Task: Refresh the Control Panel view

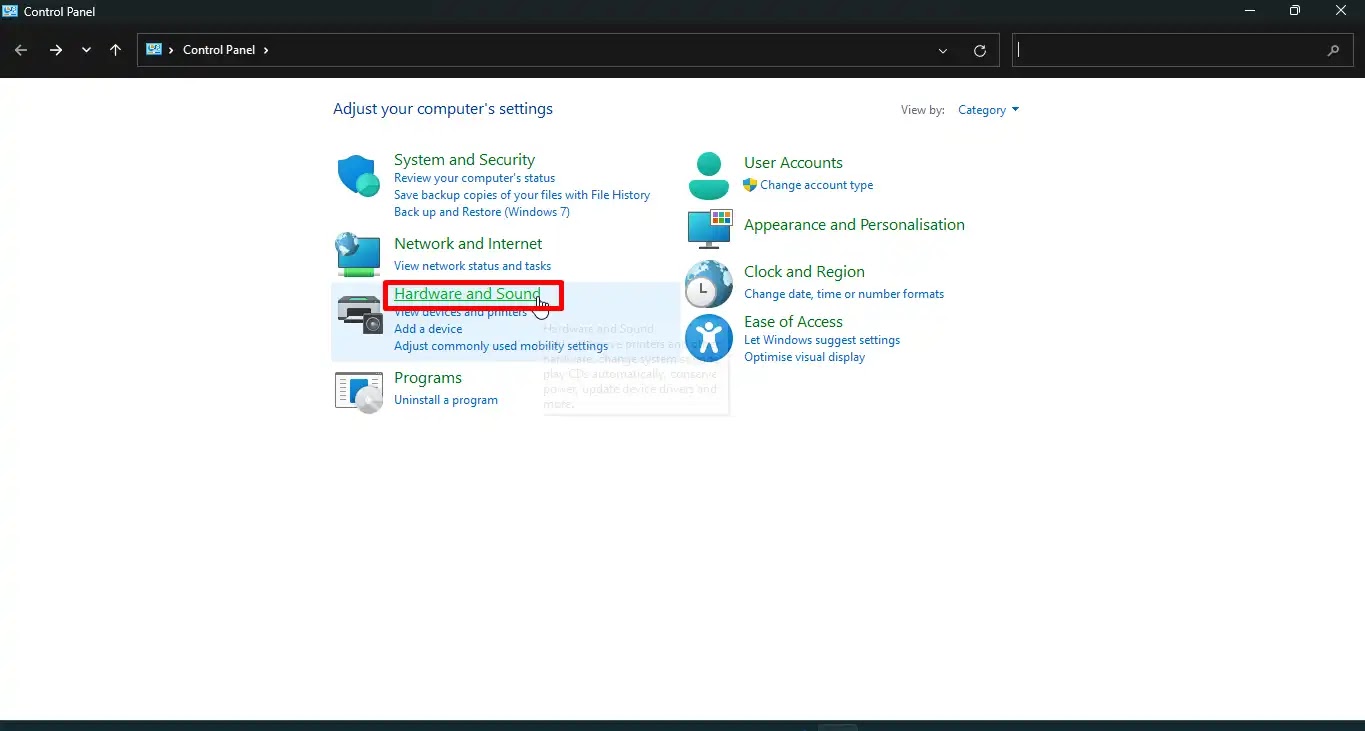Action: [x=980, y=50]
